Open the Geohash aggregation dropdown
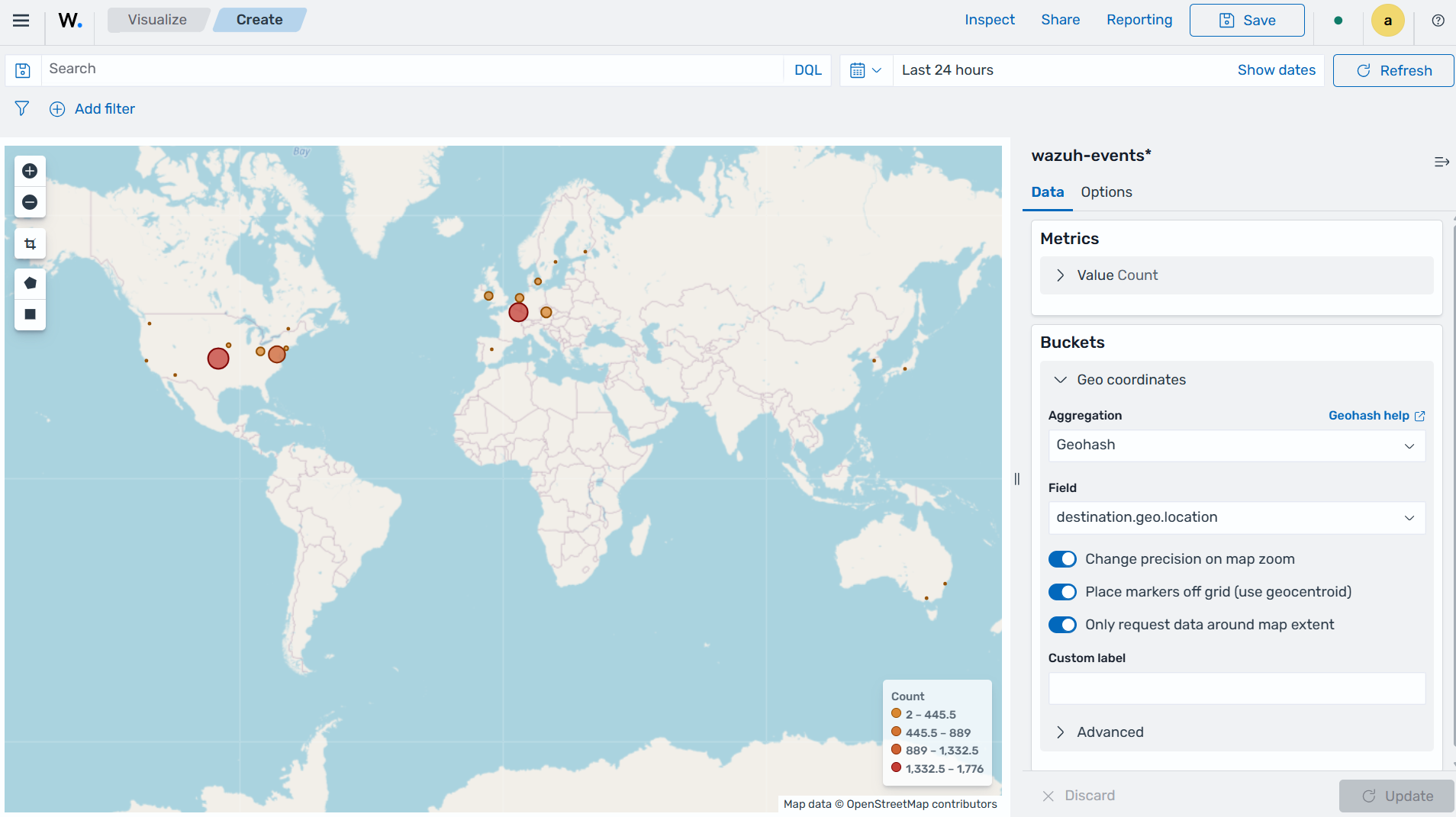Viewport: 1456px width, 817px height. [1236, 445]
